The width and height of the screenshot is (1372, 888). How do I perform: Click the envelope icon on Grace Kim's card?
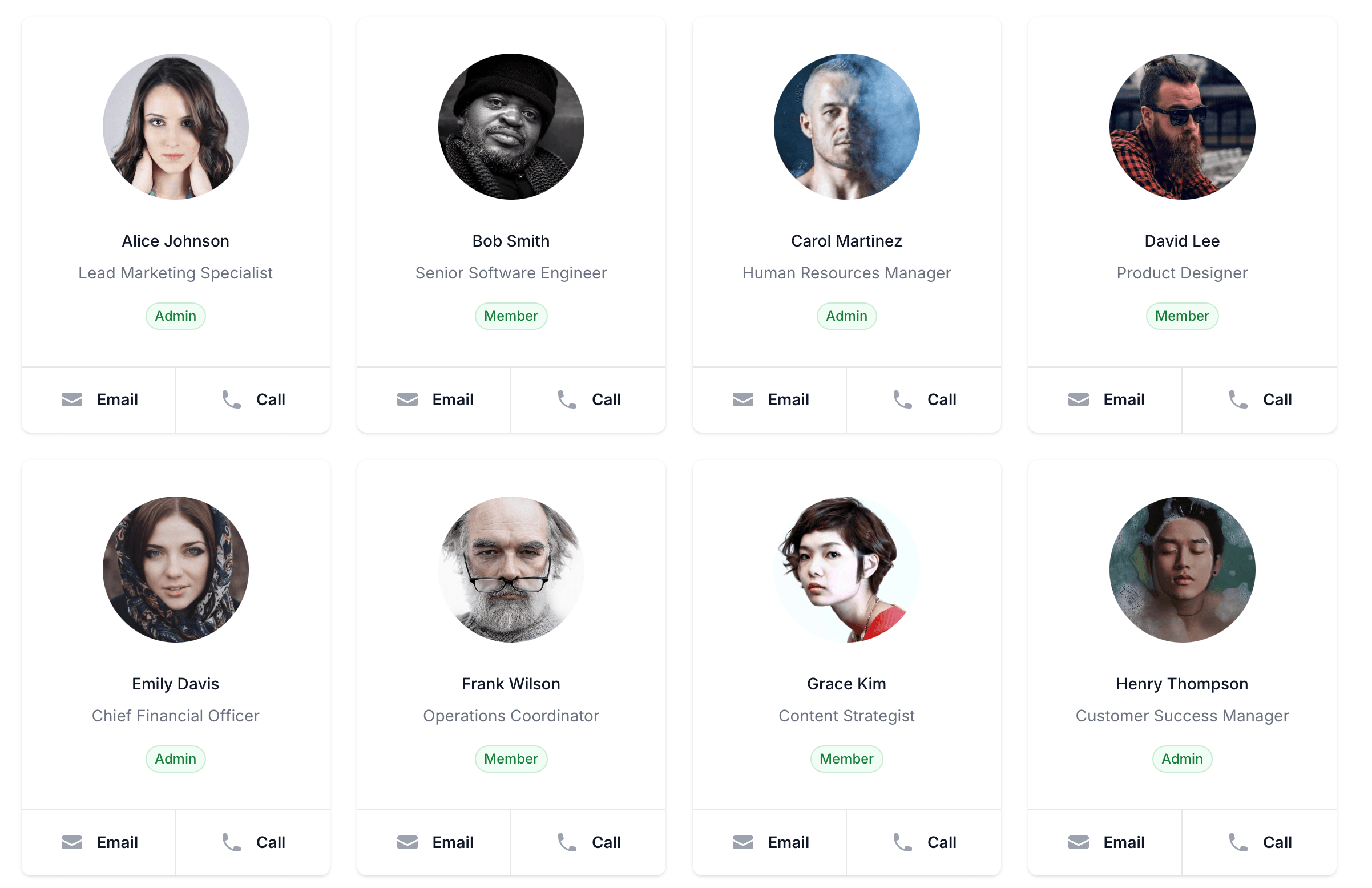(743, 842)
